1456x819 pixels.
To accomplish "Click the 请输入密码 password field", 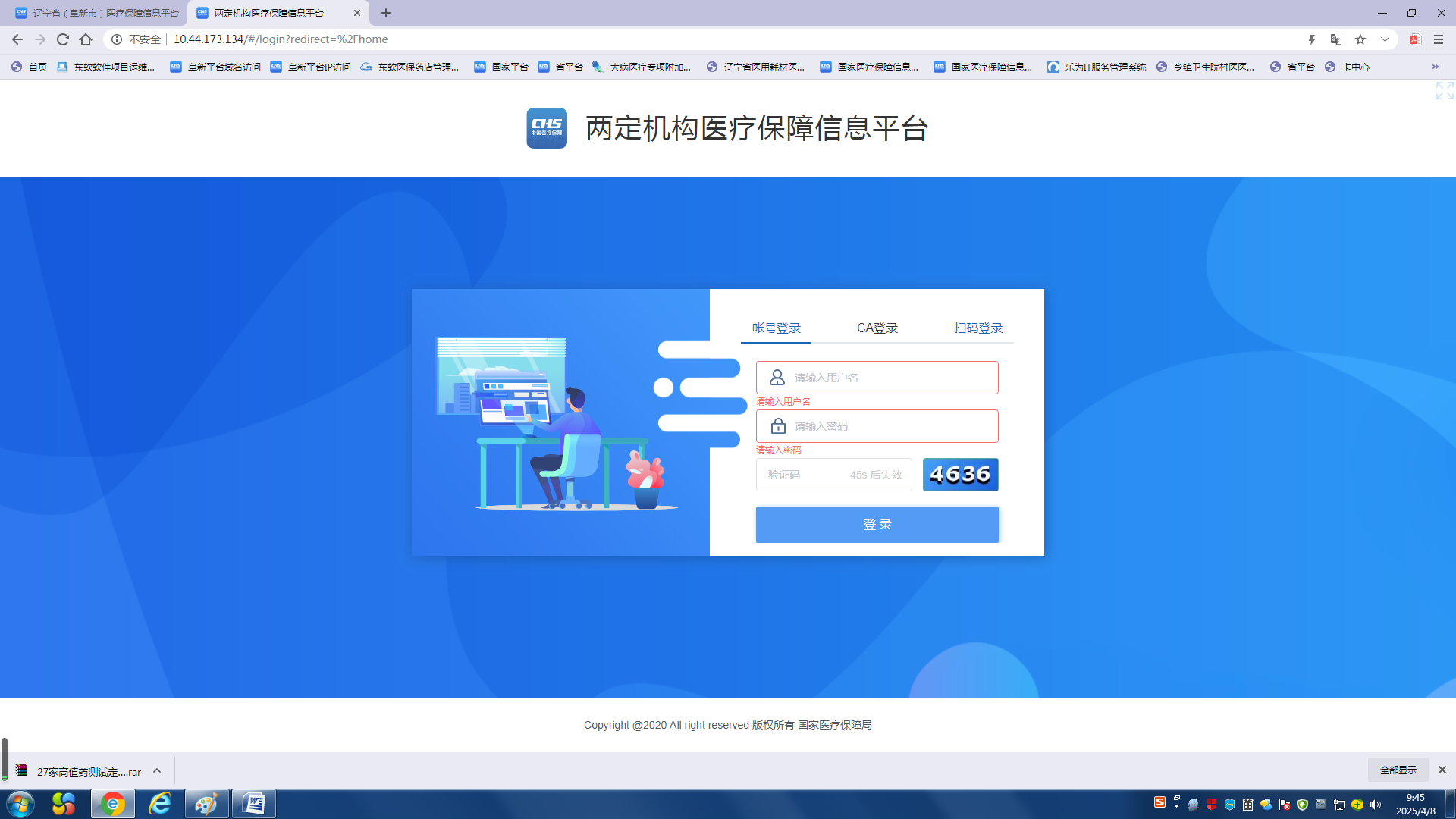I will (x=877, y=426).
